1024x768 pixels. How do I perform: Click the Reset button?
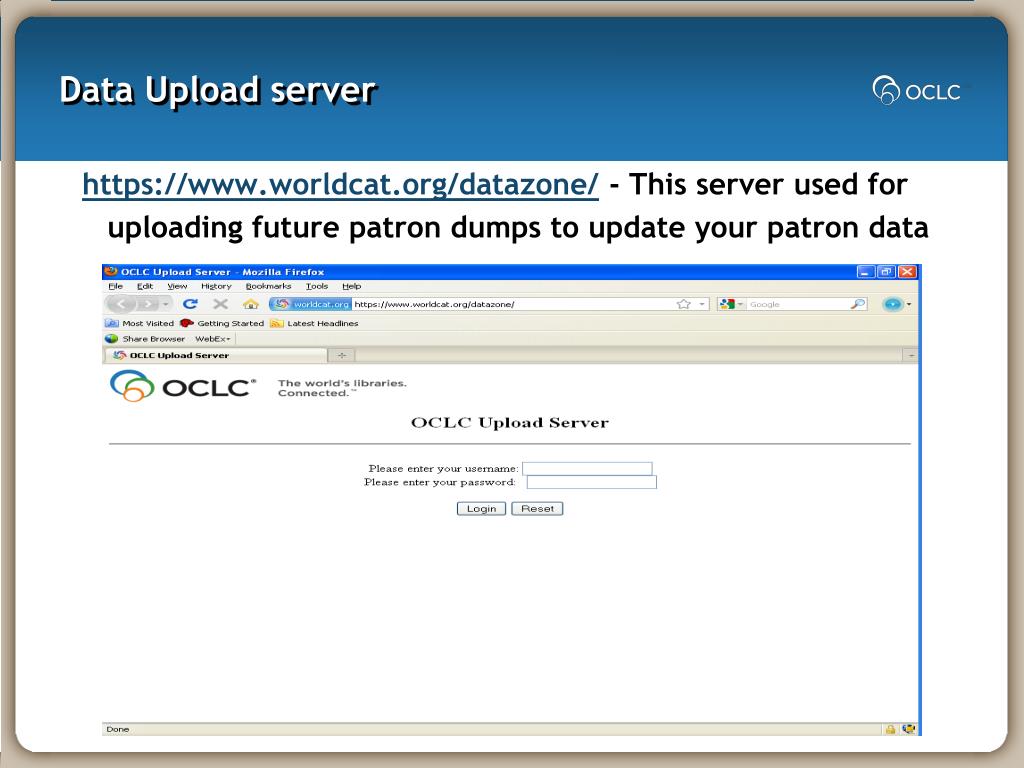(537, 509)
